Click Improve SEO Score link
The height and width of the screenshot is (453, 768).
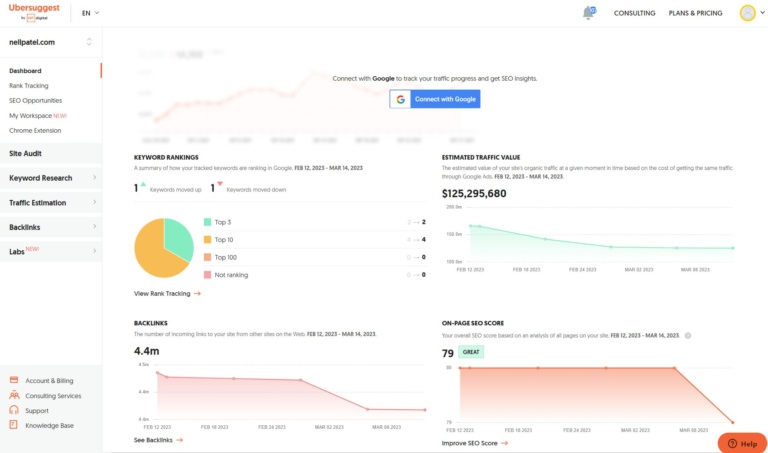point(474,443)
